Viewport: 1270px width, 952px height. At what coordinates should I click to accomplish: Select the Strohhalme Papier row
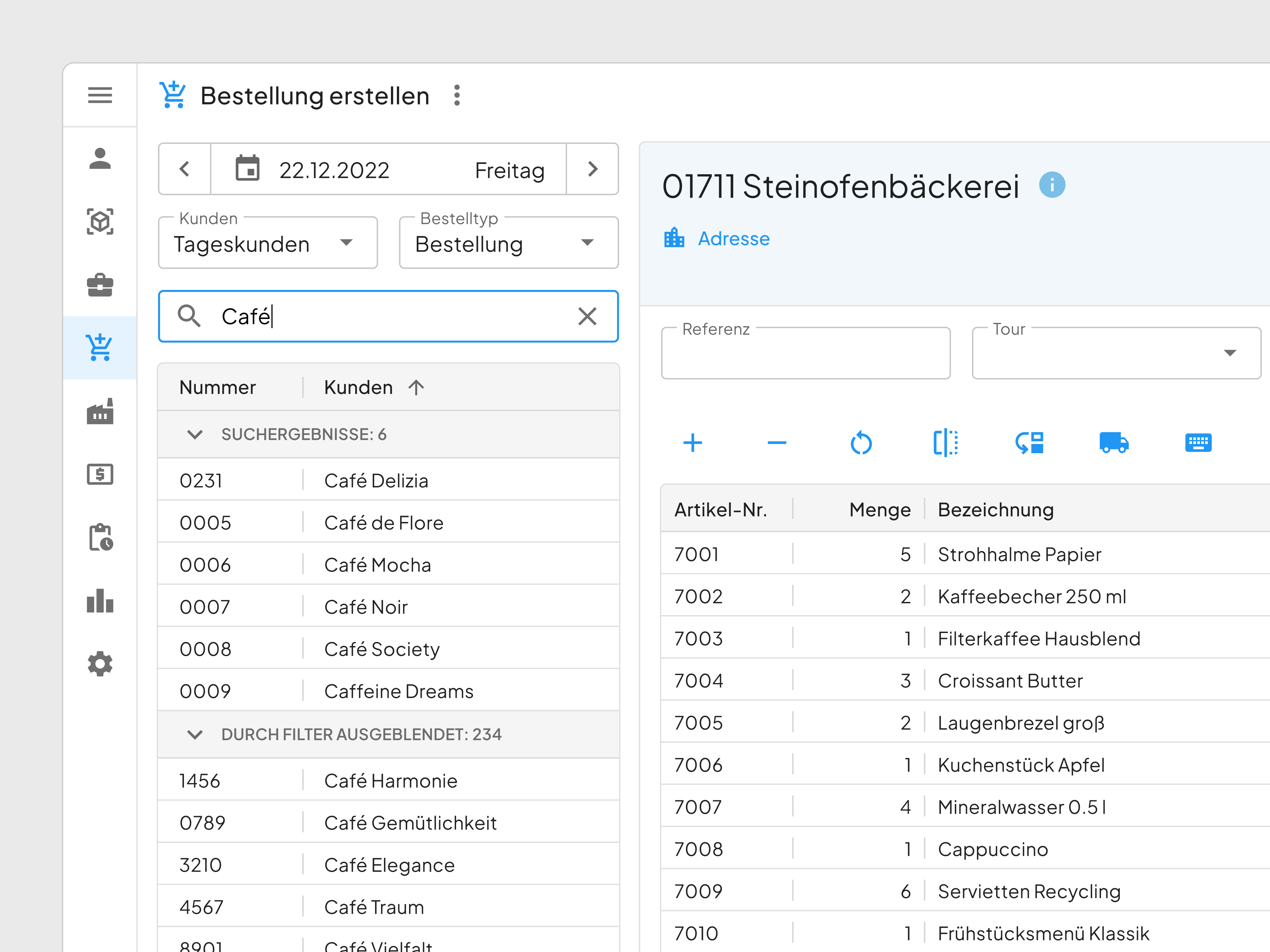[966, 554]
